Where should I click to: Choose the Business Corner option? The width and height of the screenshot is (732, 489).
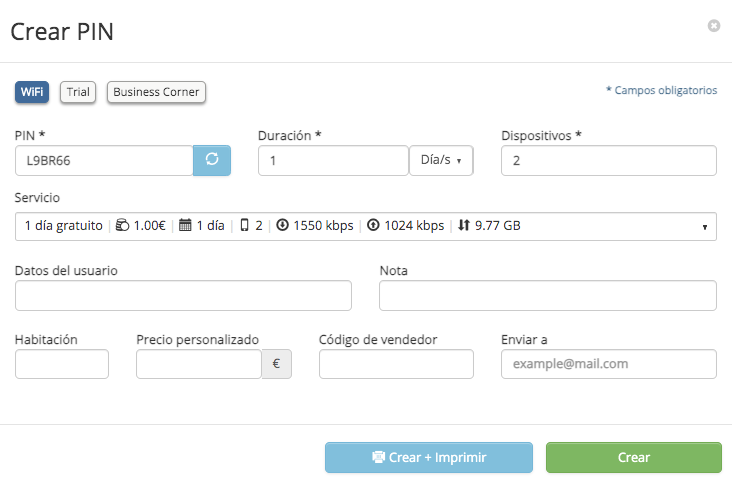156,92
